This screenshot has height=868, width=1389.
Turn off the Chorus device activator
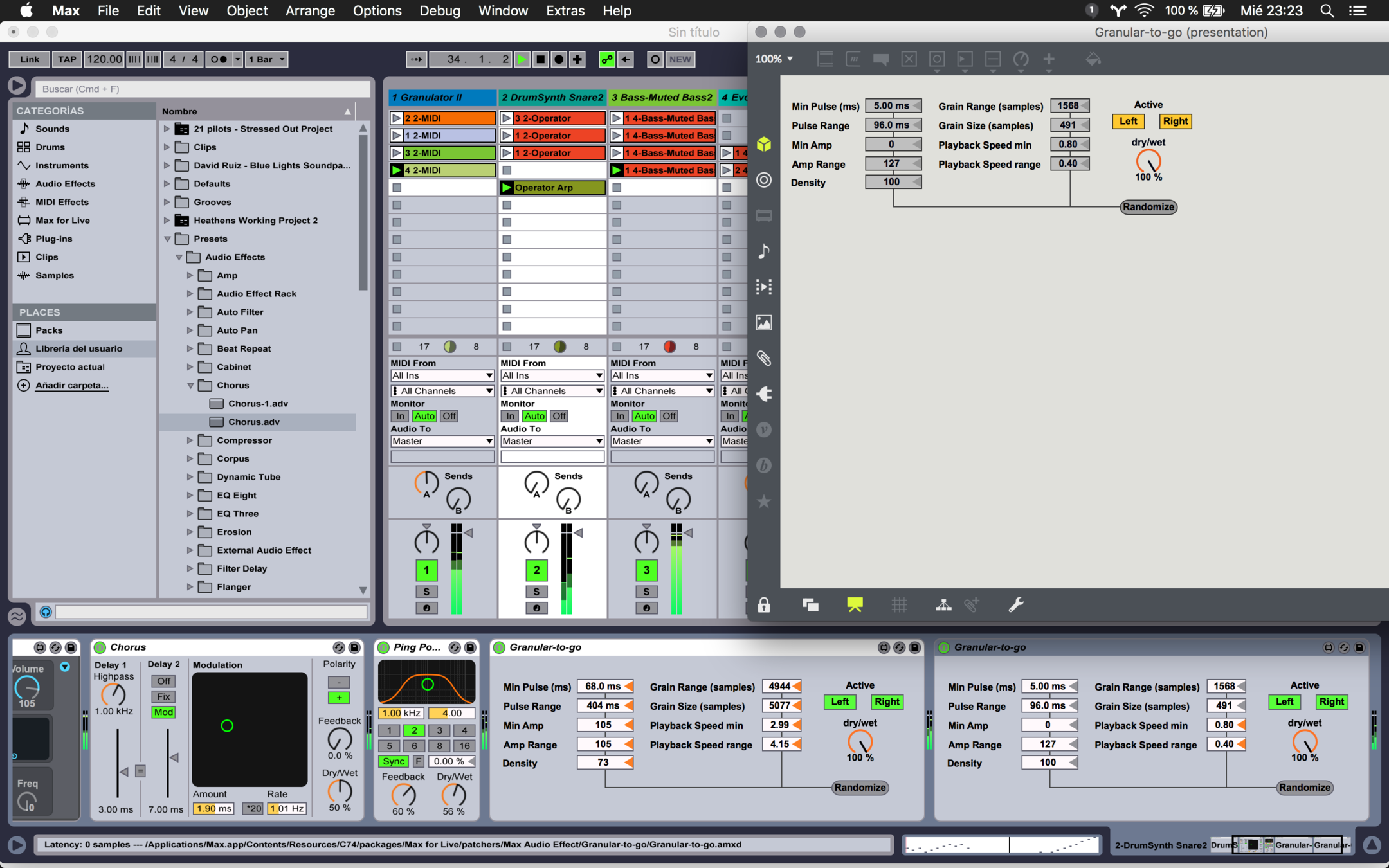[100, 647]
